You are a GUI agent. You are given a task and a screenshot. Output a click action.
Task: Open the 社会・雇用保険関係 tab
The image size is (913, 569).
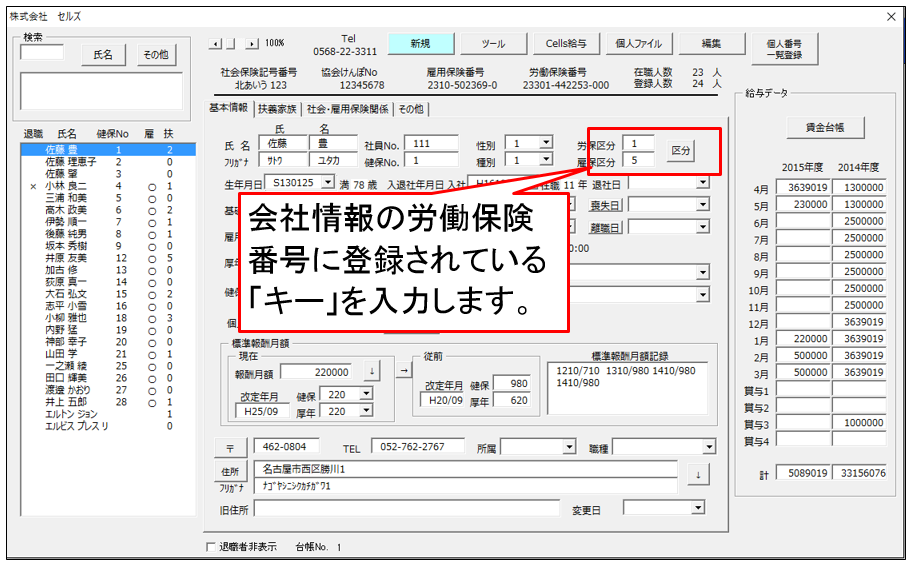348,109
